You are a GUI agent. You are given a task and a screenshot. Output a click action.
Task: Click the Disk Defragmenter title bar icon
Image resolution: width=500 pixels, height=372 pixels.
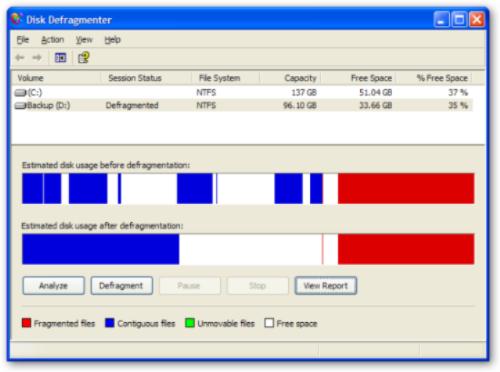16,19
